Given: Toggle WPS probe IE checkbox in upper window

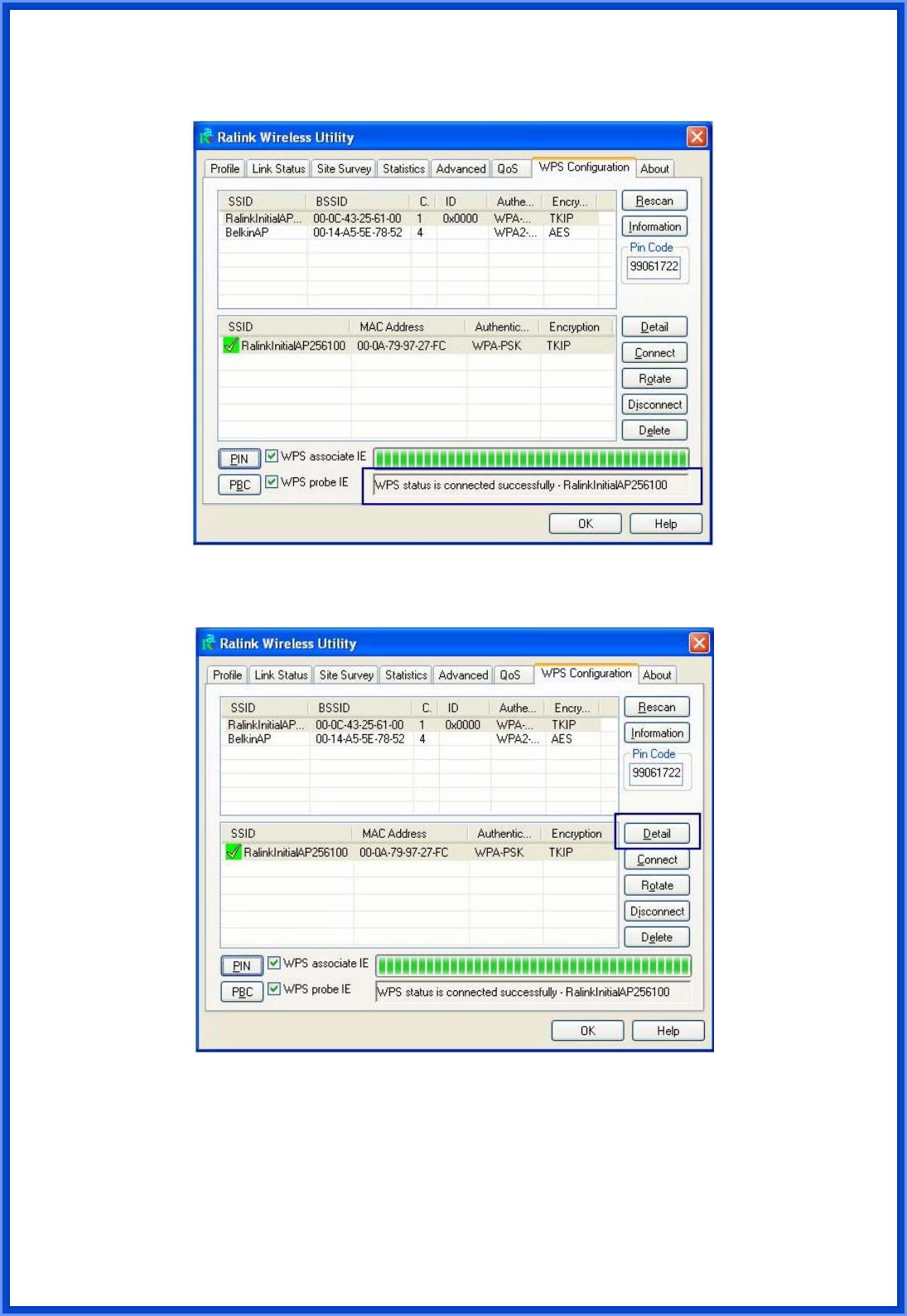Looking at the screenshot, I should pos(272,481).
